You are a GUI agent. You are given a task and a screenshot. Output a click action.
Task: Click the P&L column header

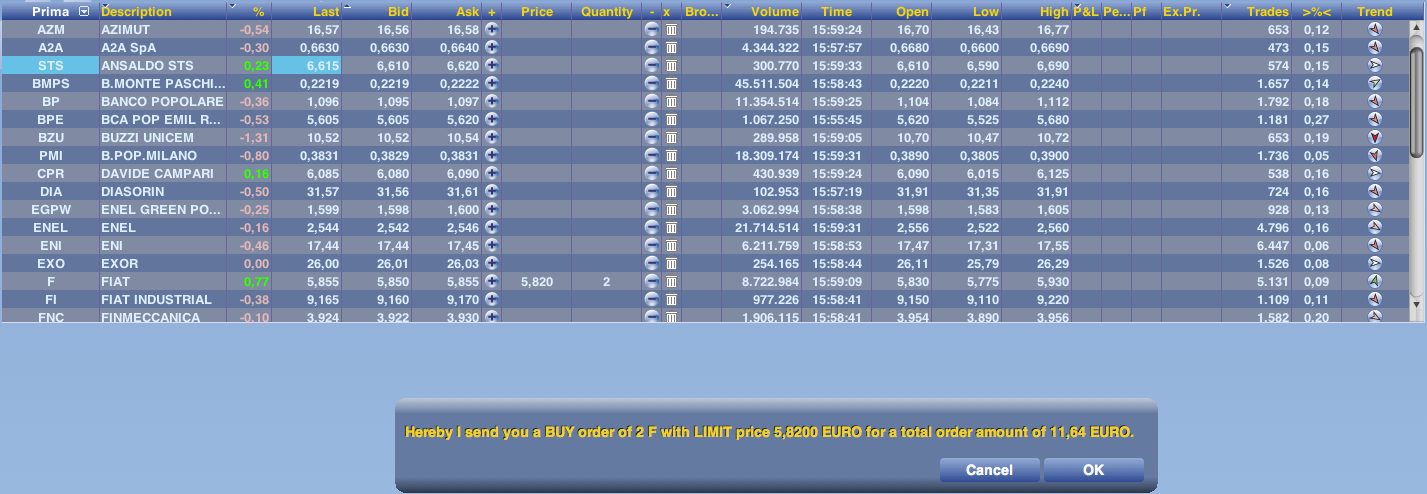click(x=1085, y=12)
